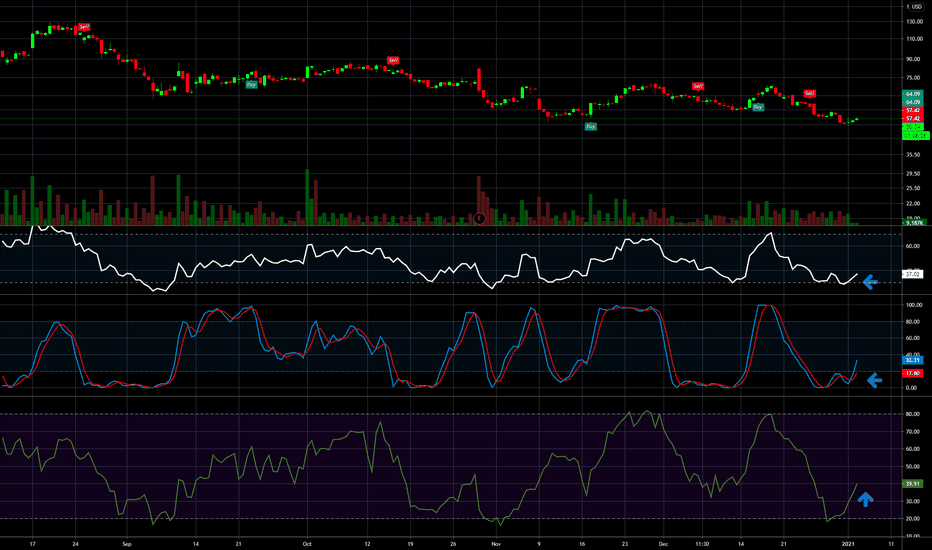Screen dimensions: 932x550
Task: Select the Sell signal label in mid-October
Action: coord(393,61)
